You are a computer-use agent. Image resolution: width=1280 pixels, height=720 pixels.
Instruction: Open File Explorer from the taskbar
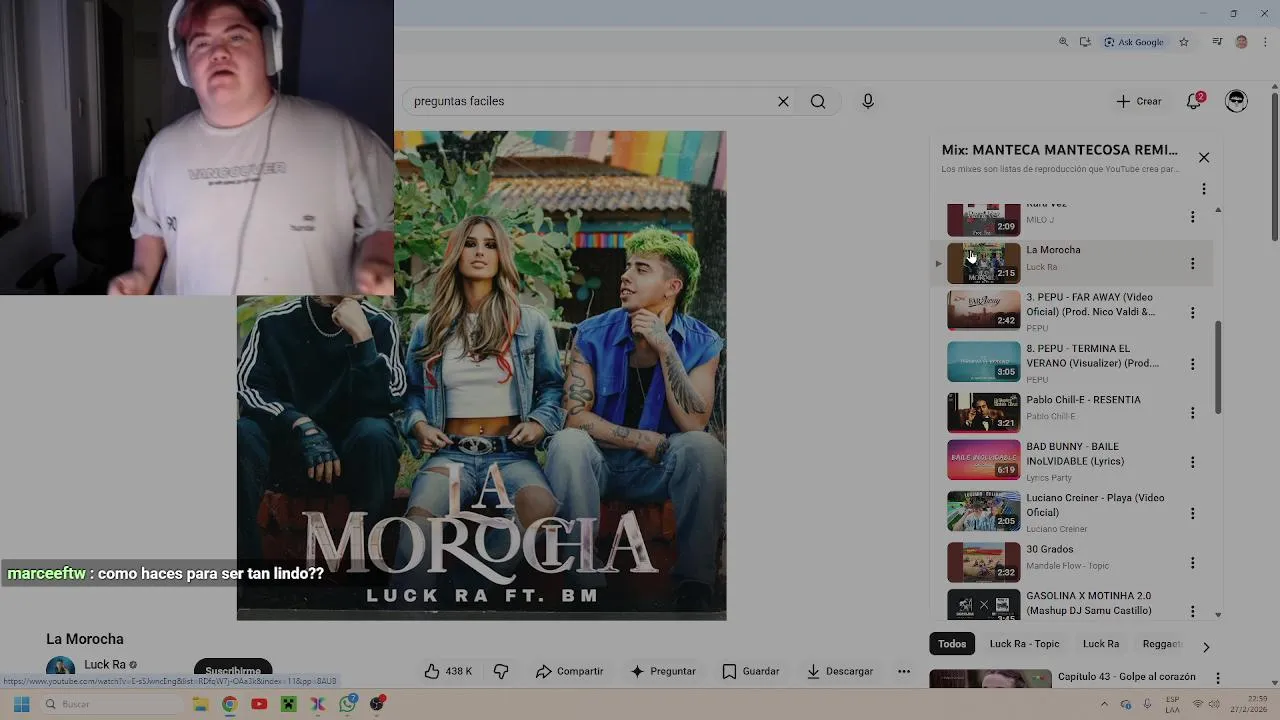(x=201, y=704)
